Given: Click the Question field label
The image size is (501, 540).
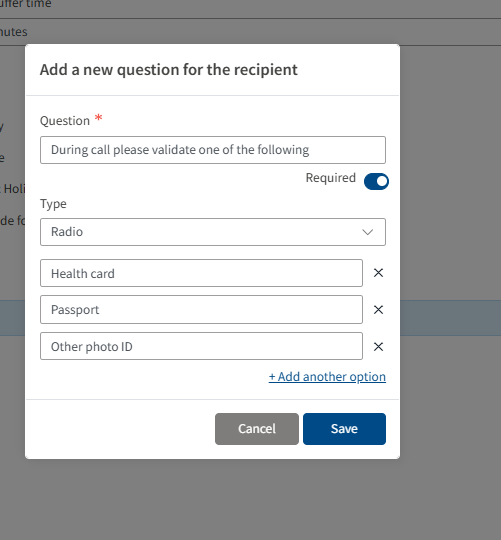Looking at the screenshot, I should pyautogui.click(x=65, y=121).
